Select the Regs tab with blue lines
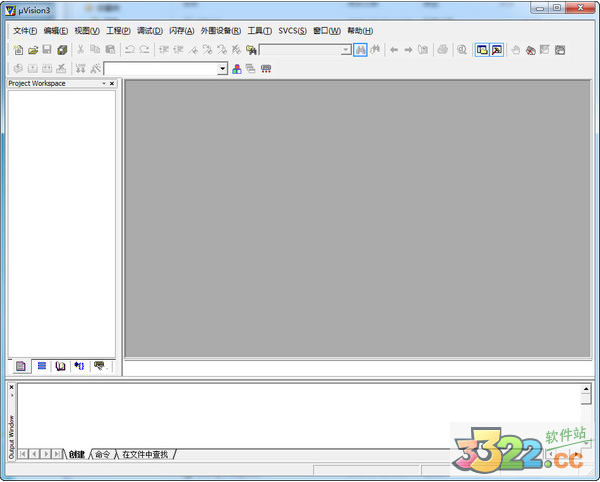The height and width of the screenshot is (482, 600). point(42,366)
